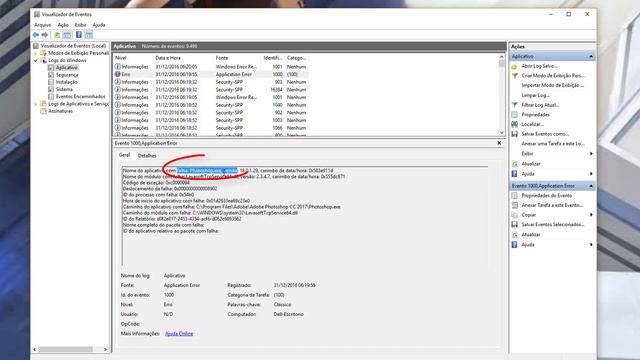640x360 pixels.
Task: Select the Windows Error Re... row at 06:20:05
Action: pyautogui.click(x=210, y=67)
